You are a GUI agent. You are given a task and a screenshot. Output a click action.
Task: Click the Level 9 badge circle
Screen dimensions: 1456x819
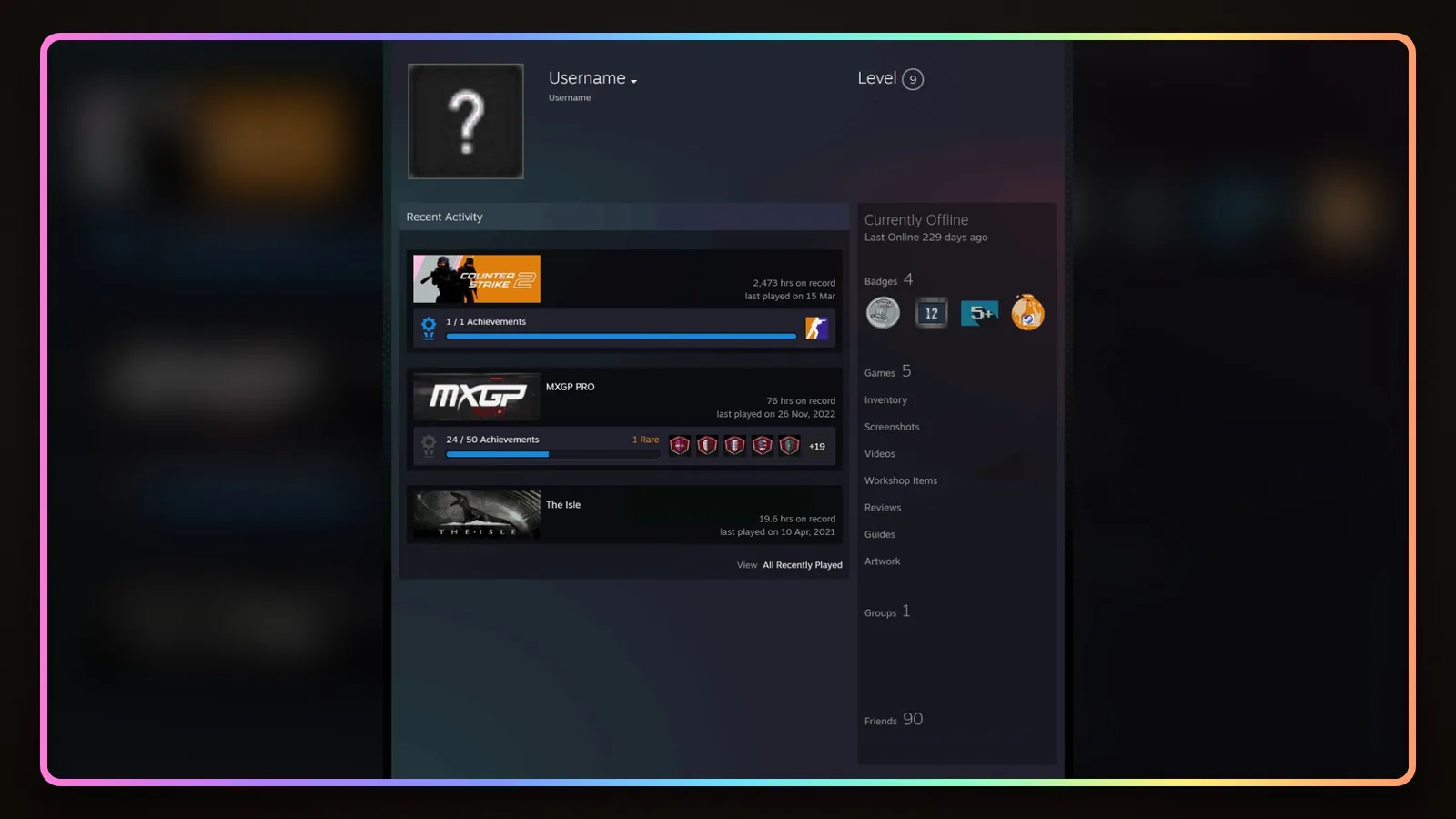[x=913, y=79]
